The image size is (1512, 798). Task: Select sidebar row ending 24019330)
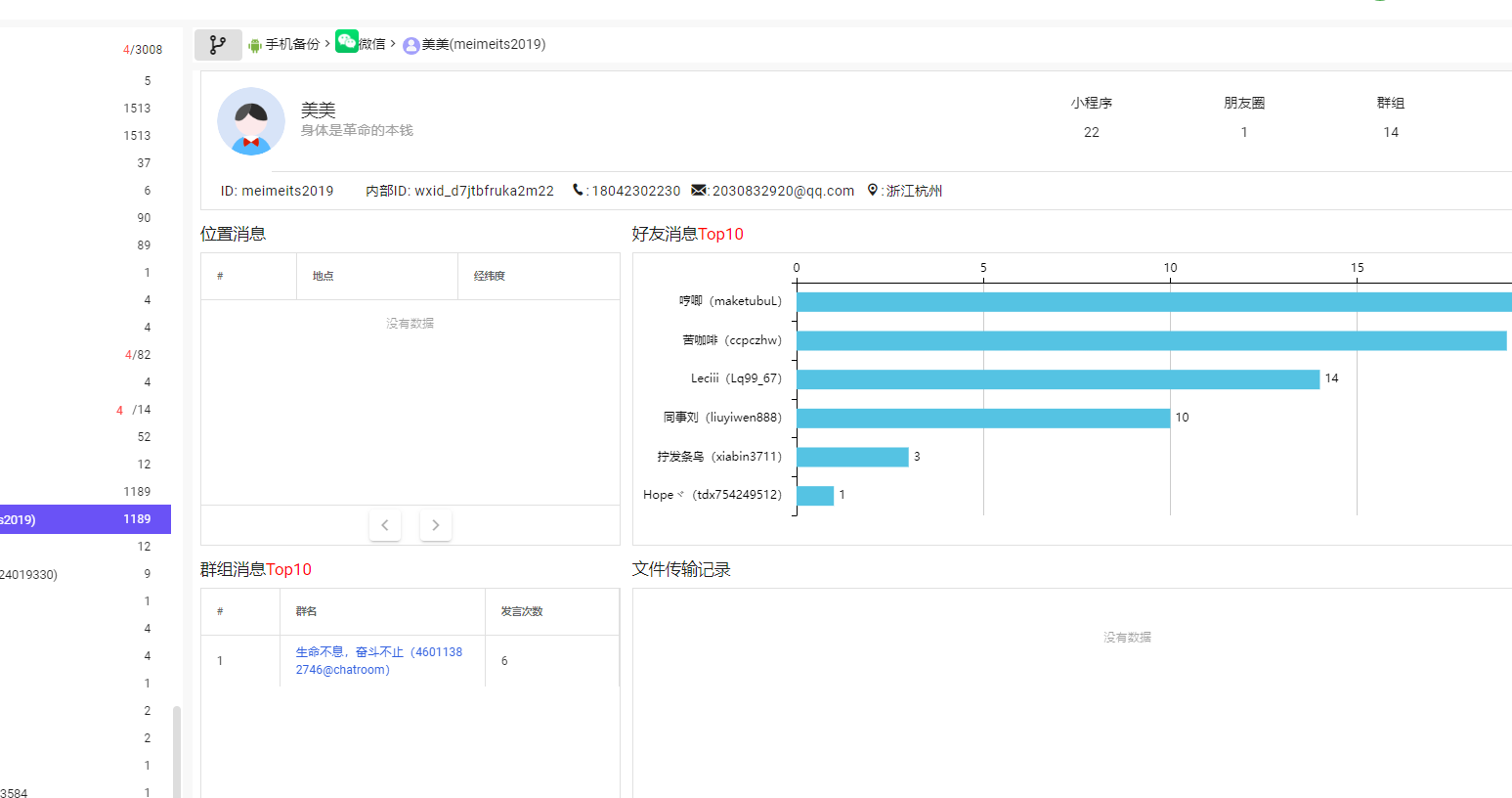(x=85, y=574)
